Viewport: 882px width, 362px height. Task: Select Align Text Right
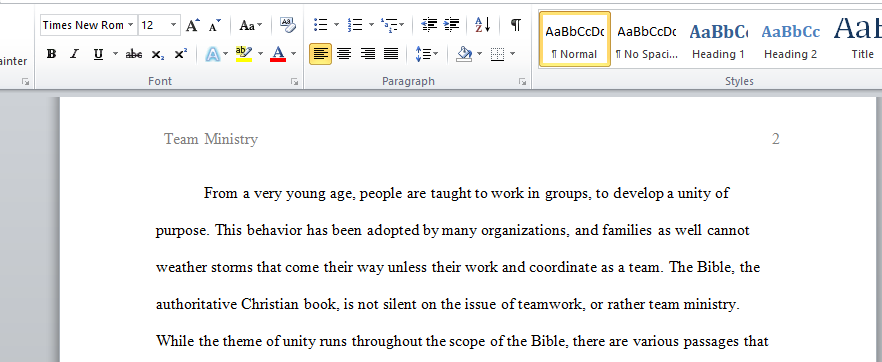tap(368, 55)
